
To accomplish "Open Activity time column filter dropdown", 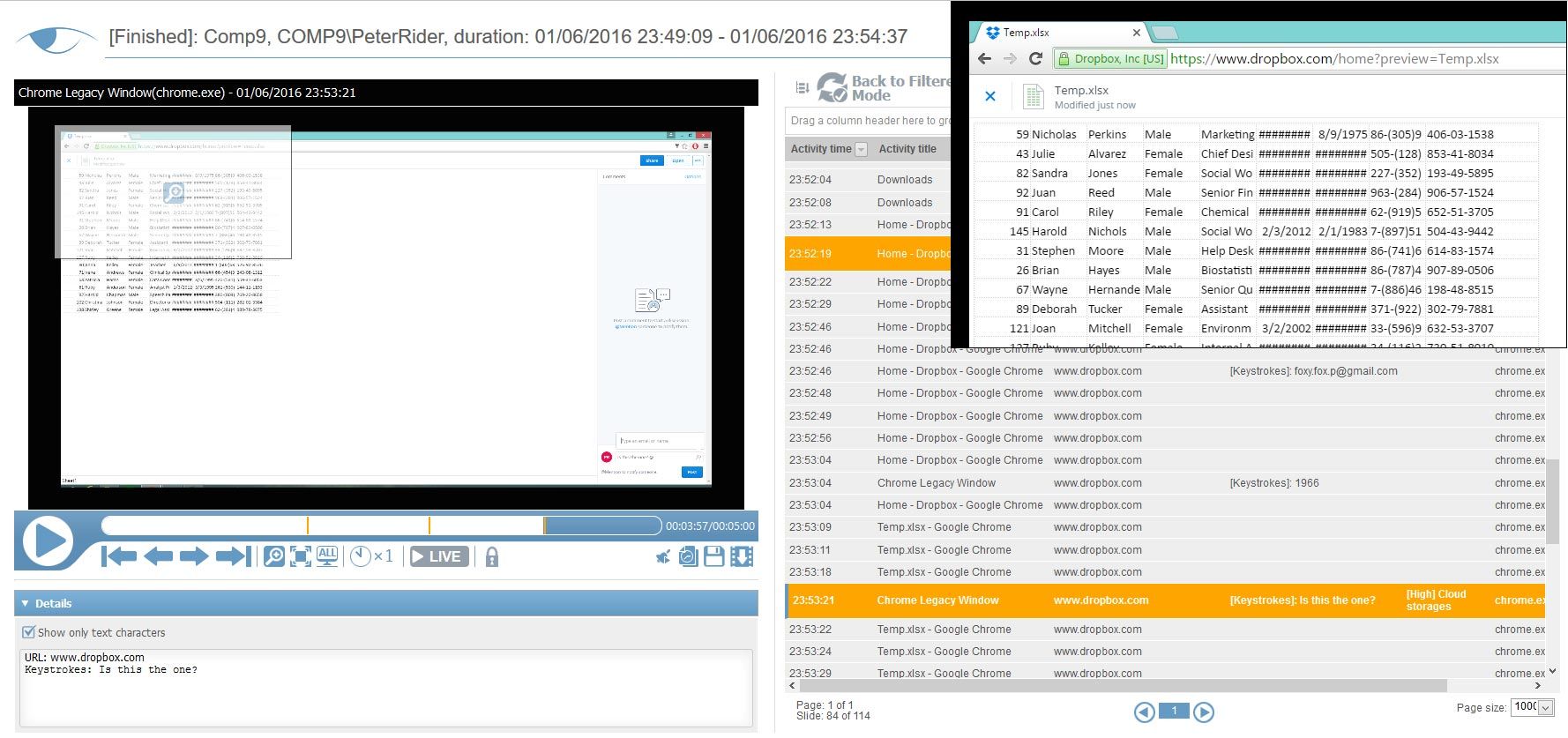I will (862, 149).
